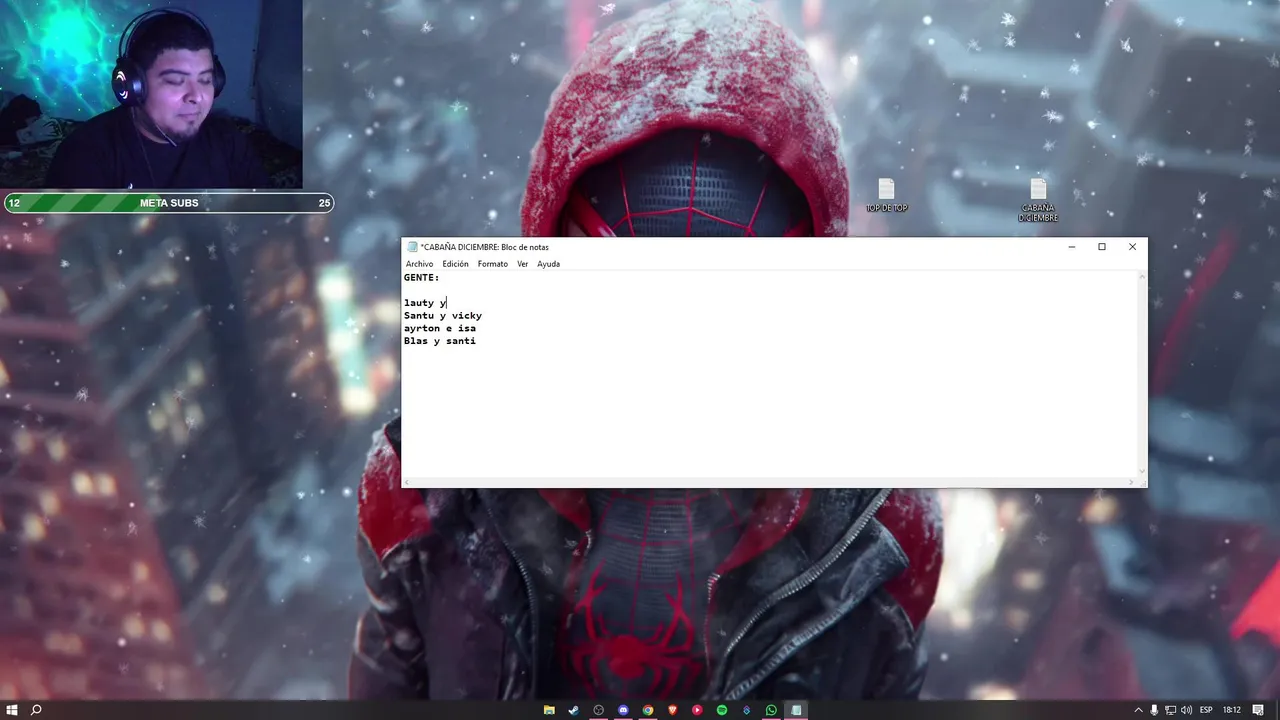Screen dimensions: 1280x720
Task: Open the notification center icon
Action: point(1259,710)
